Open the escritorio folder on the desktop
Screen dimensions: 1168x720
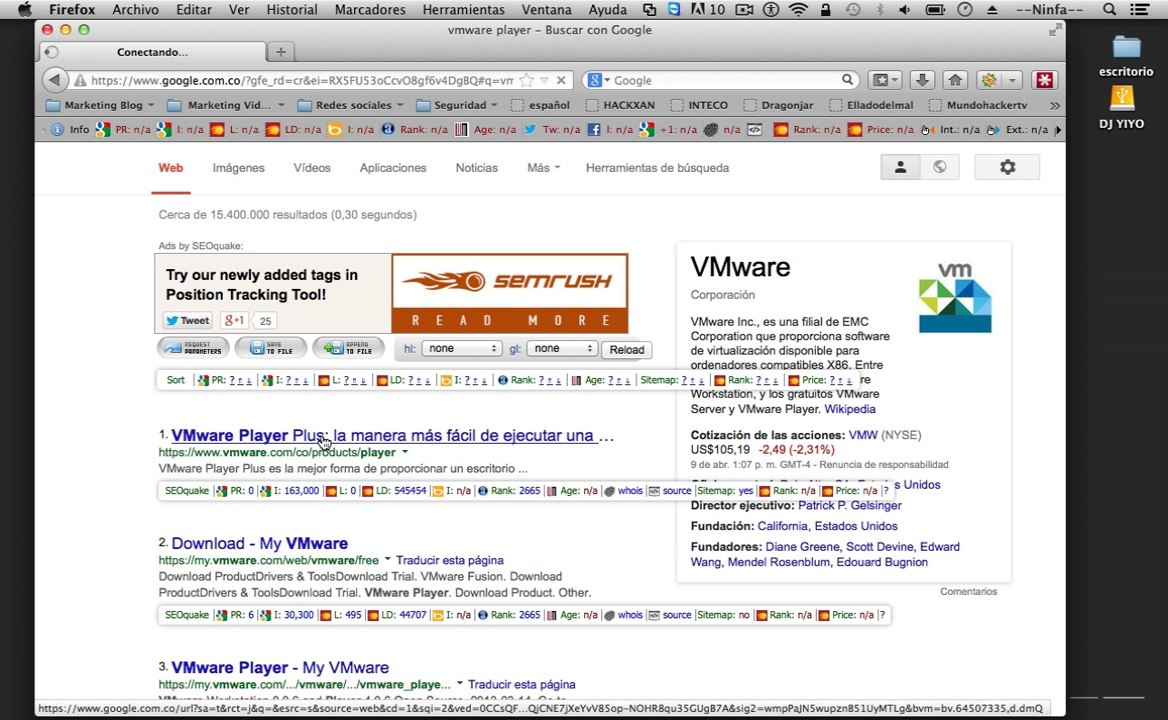[1126, 56]
